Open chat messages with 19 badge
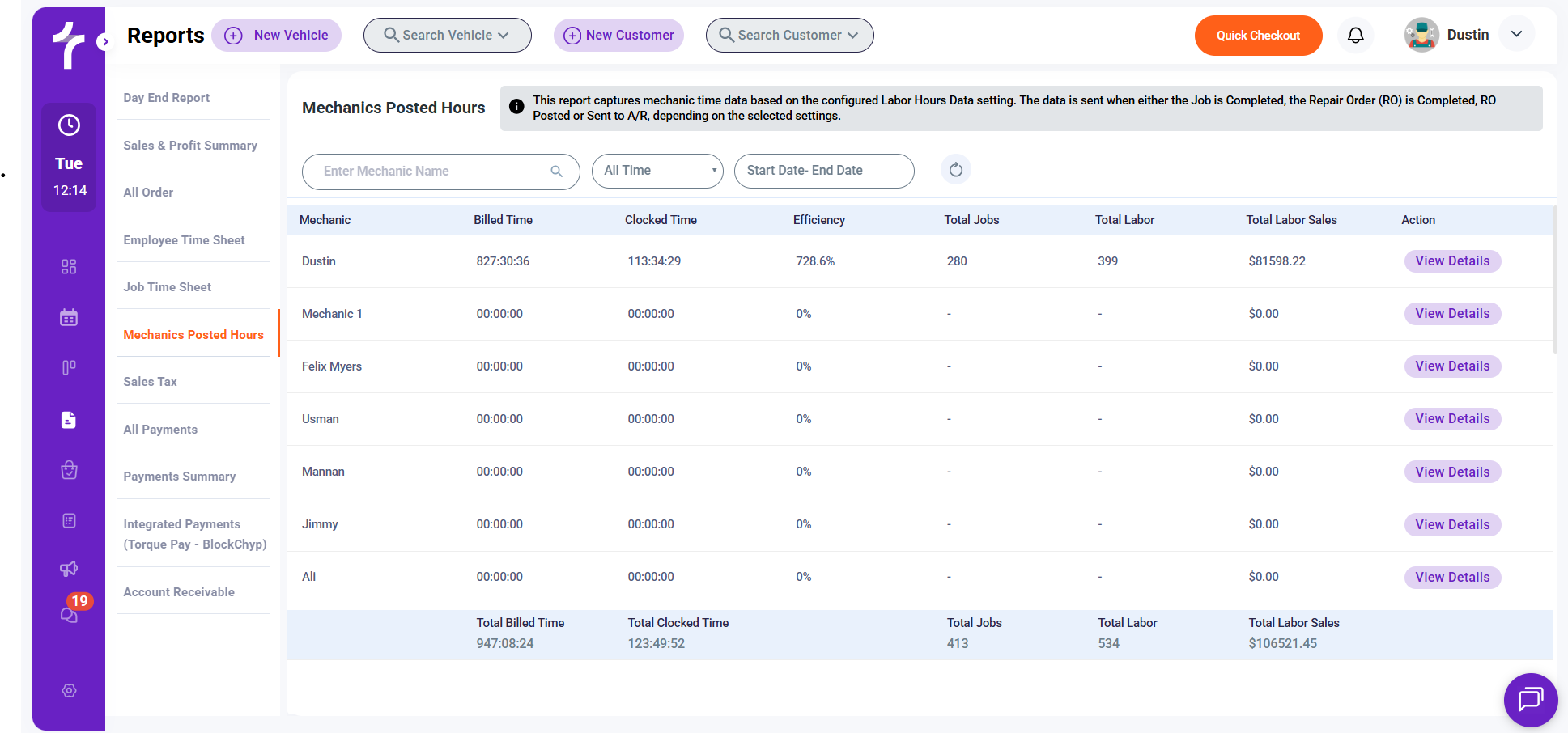 70,615
